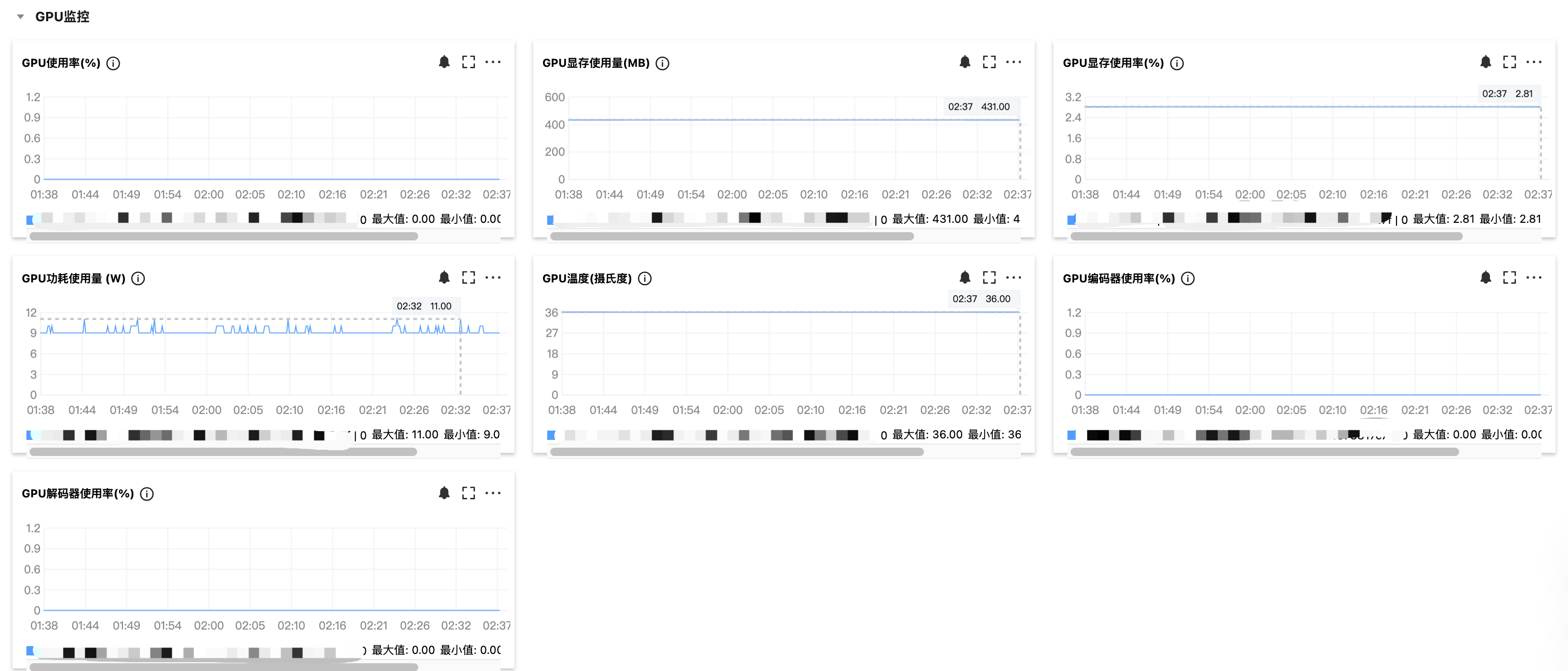The image size is (1568, 671).
Task: Expand GPU温度(摄氏度) chart to fullscreen
Action: point(989,278)
